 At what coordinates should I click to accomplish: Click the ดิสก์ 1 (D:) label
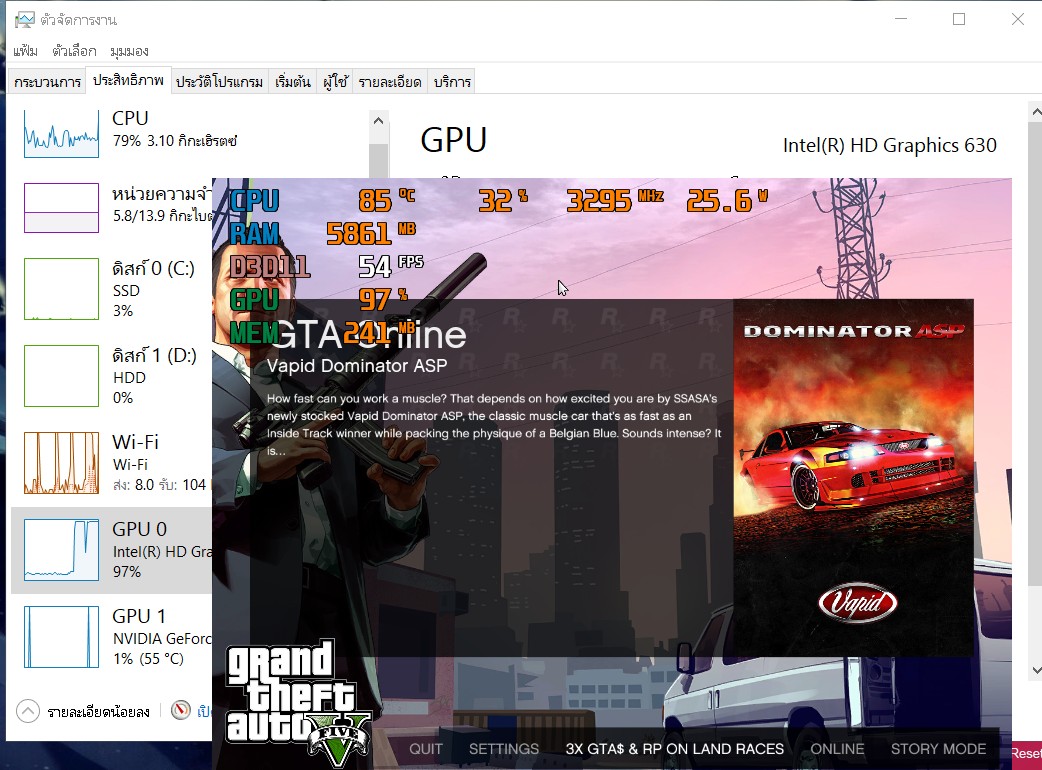click(154, 355)
